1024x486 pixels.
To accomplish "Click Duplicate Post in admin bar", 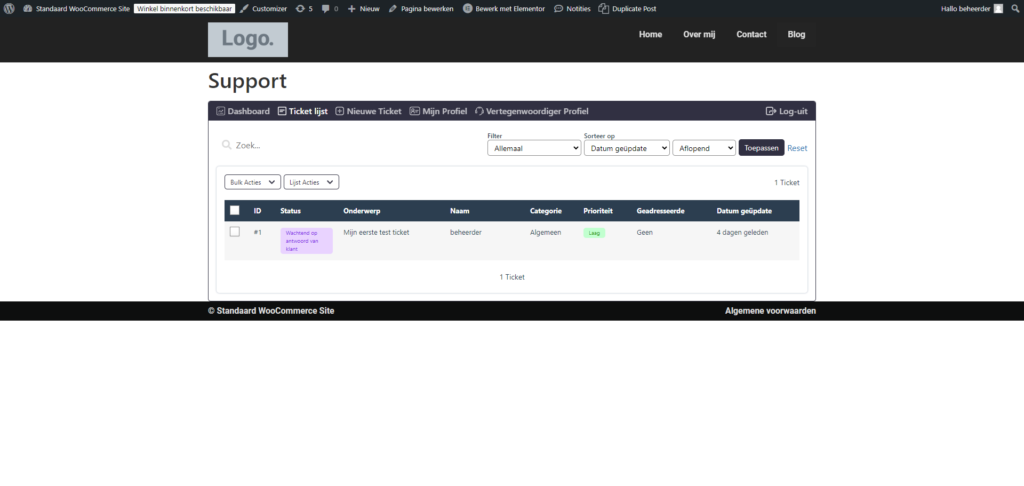I will (x=628, y=8).
